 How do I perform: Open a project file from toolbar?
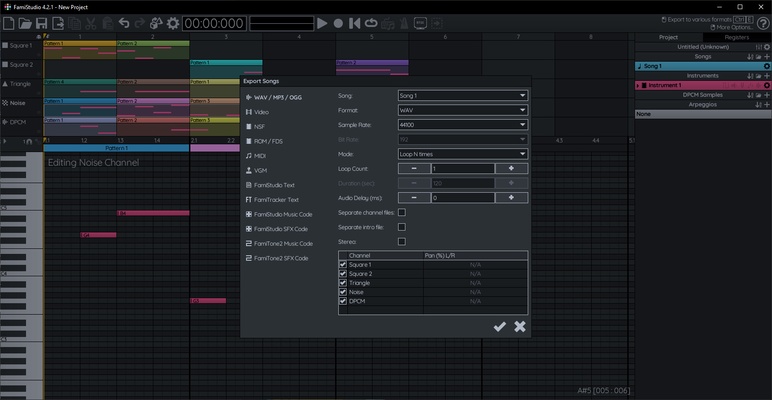coord(25,23)
